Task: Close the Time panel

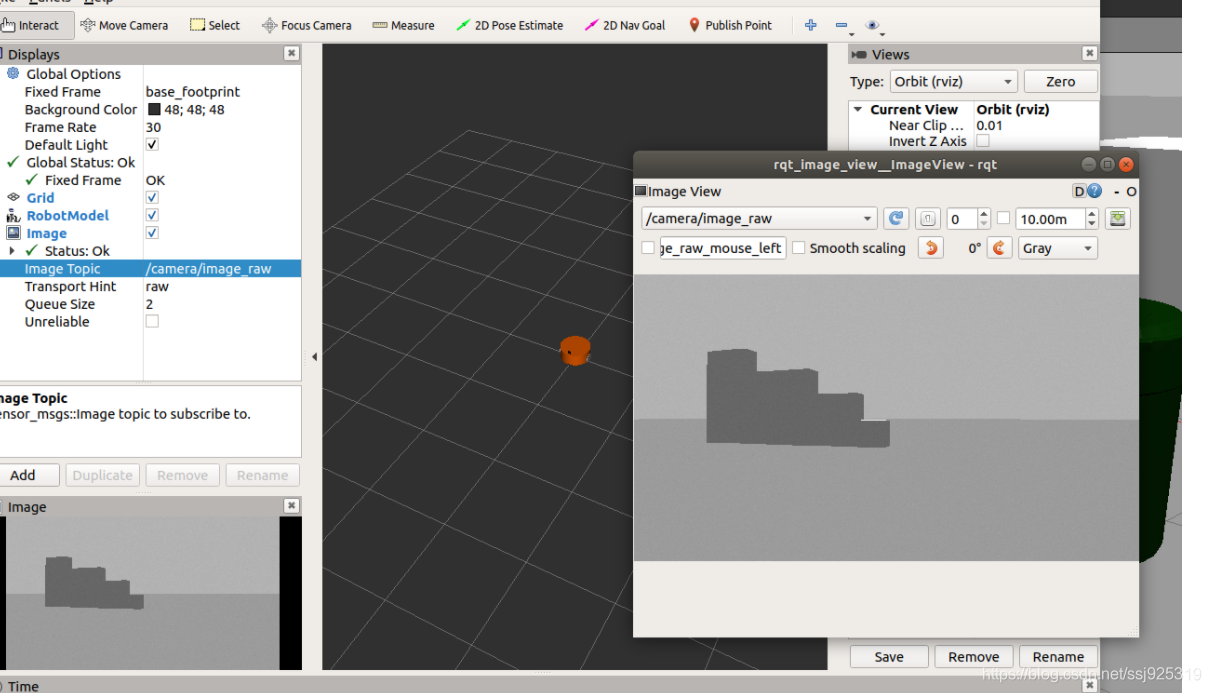Action: 1089,686
